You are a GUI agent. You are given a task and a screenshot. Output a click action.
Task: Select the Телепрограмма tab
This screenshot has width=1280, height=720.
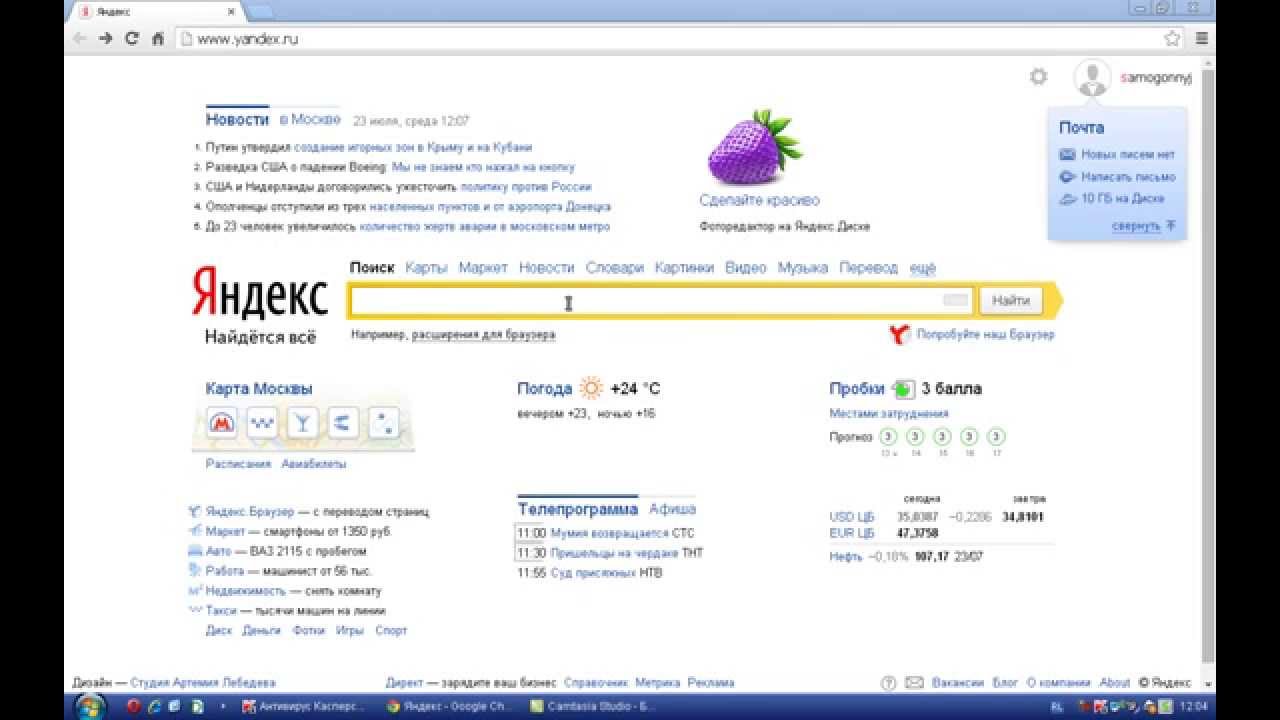pos(577,509)
